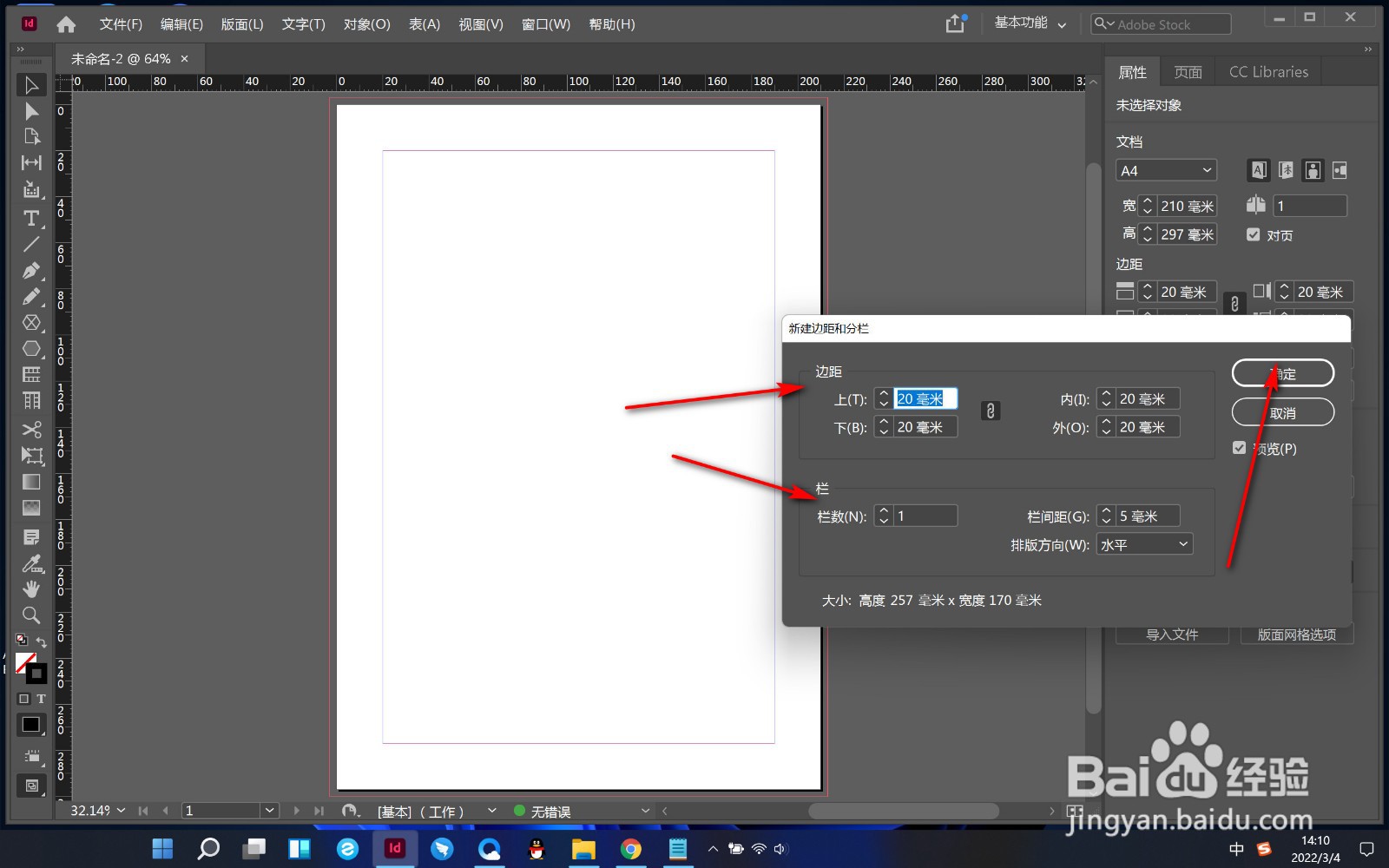Select the Vertical Grid tool

(x=31, y=400)
